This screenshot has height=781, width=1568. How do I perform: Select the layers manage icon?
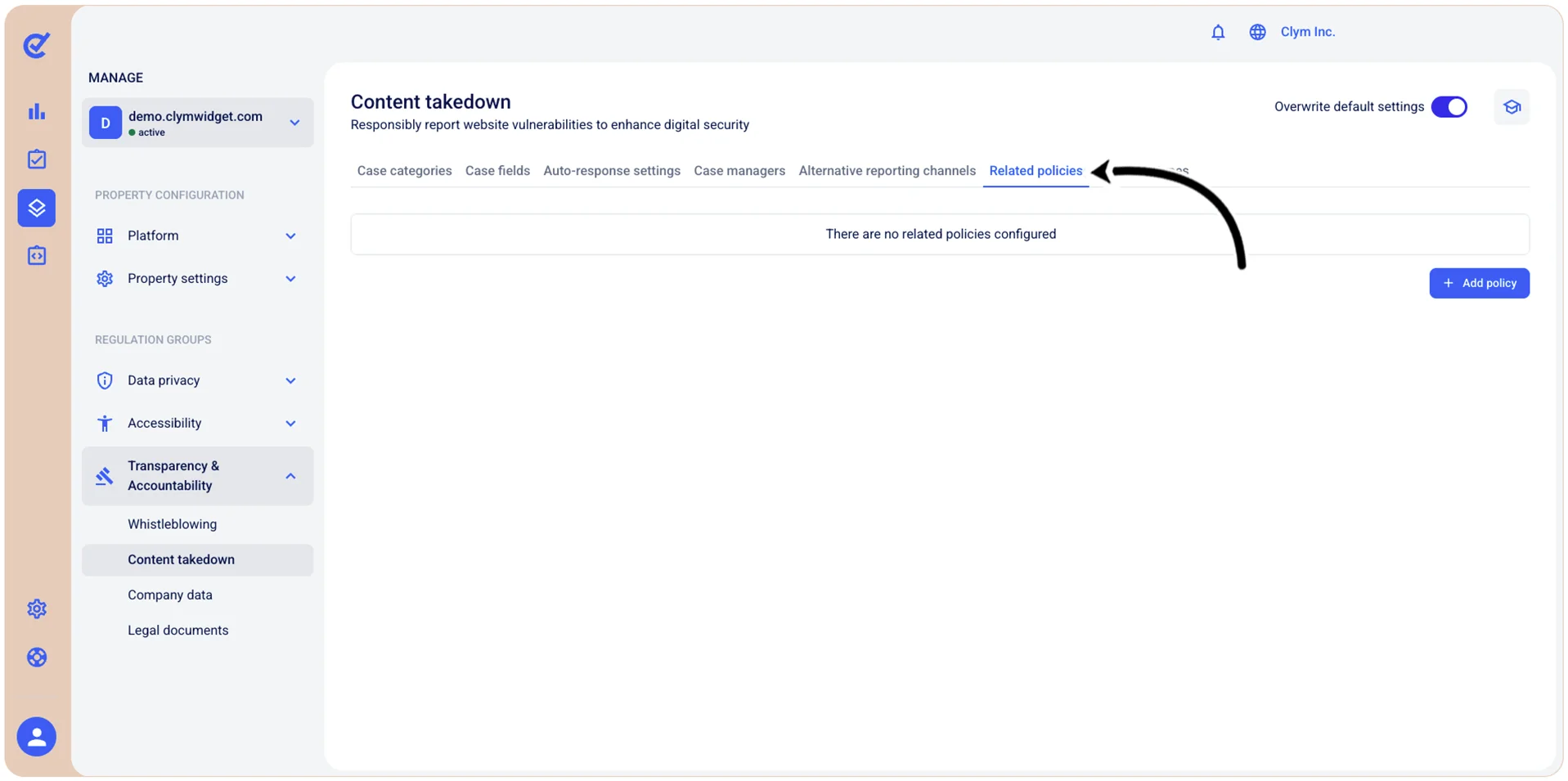coord(37,208)
